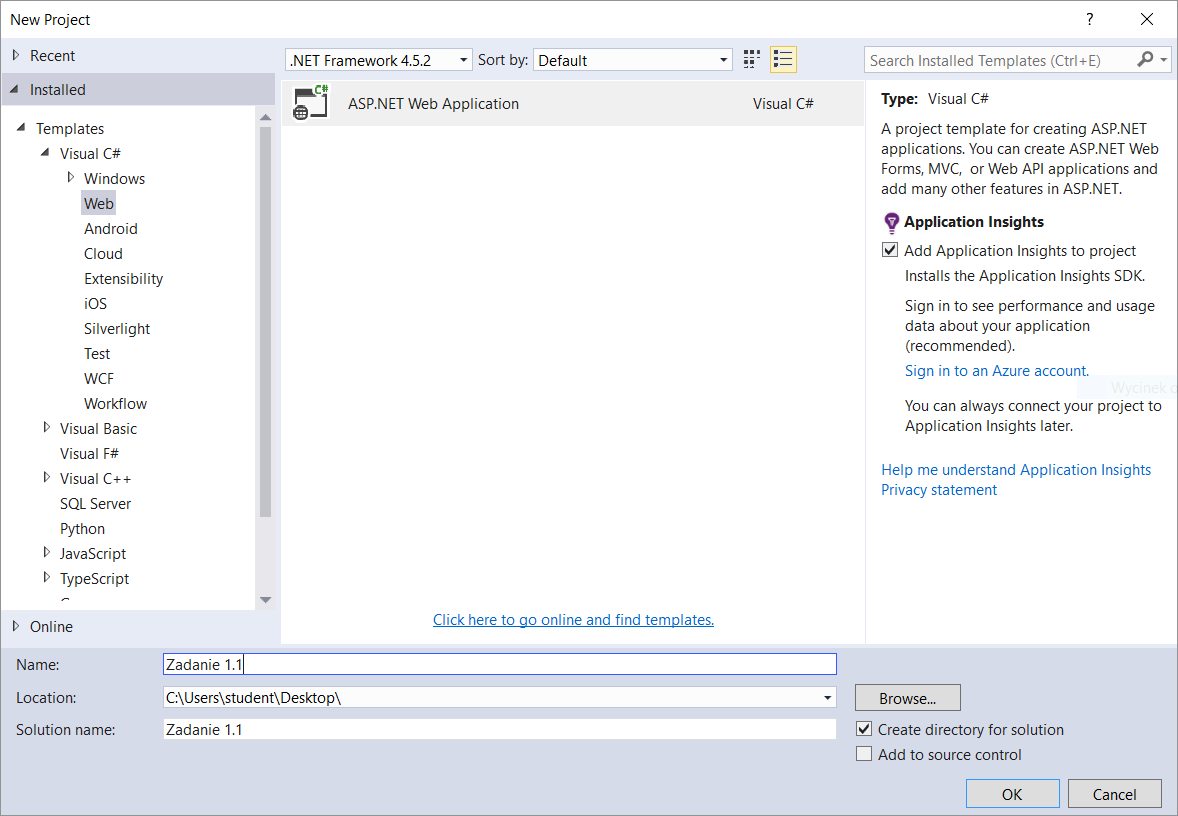The image size is (1178, 816).
Task: Click the Location path text field
Action: tap(491, 697)
